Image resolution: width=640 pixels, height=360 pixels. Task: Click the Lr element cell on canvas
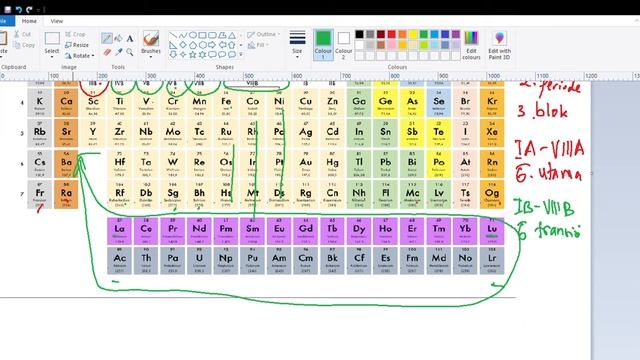click(492, 260)
